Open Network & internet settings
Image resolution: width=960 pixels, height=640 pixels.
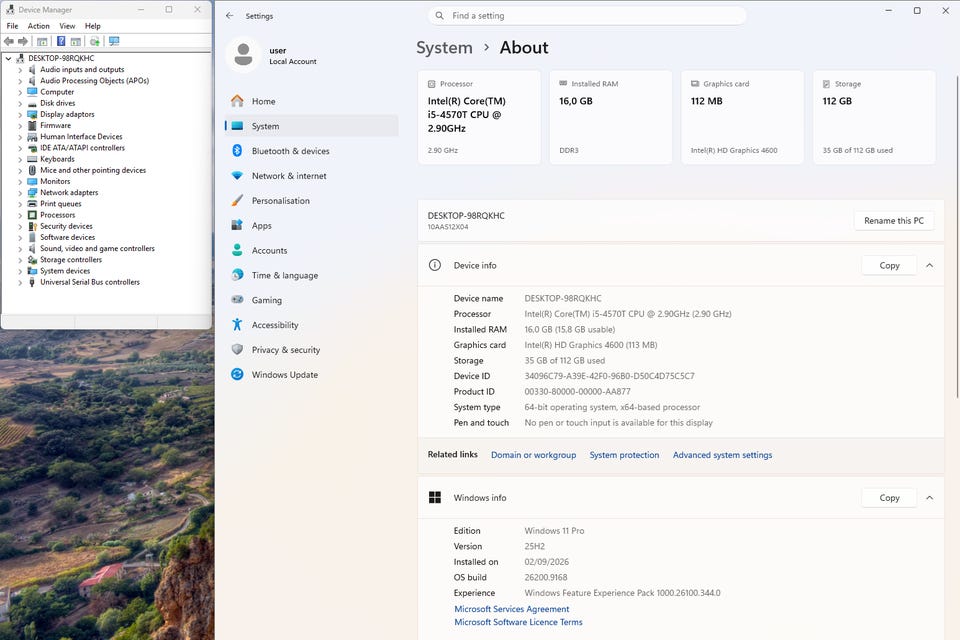312,176
